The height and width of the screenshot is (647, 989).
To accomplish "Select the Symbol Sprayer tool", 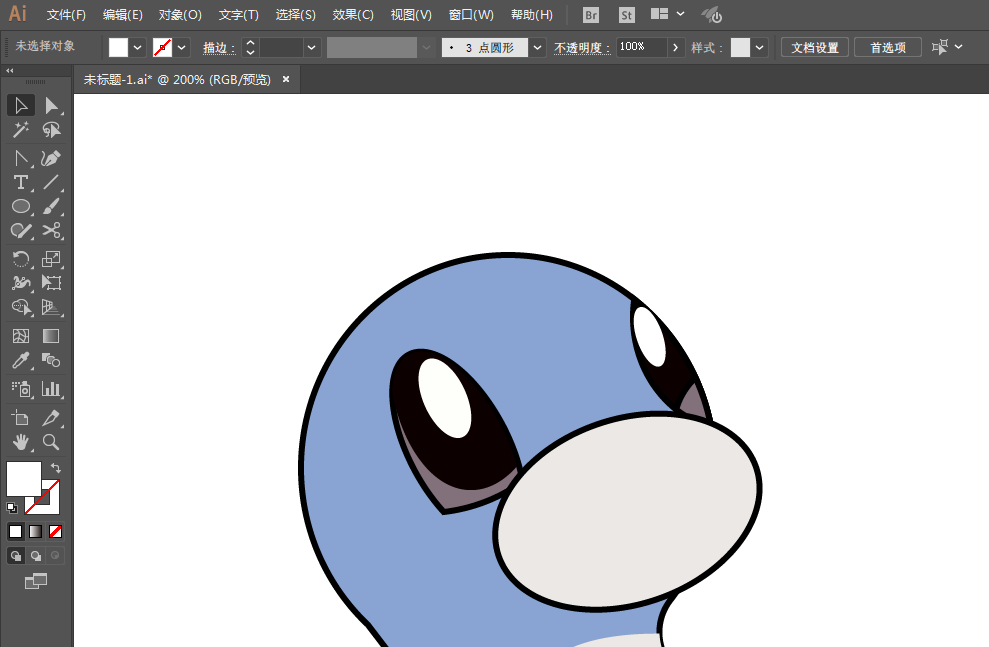I will coord(21,389).
